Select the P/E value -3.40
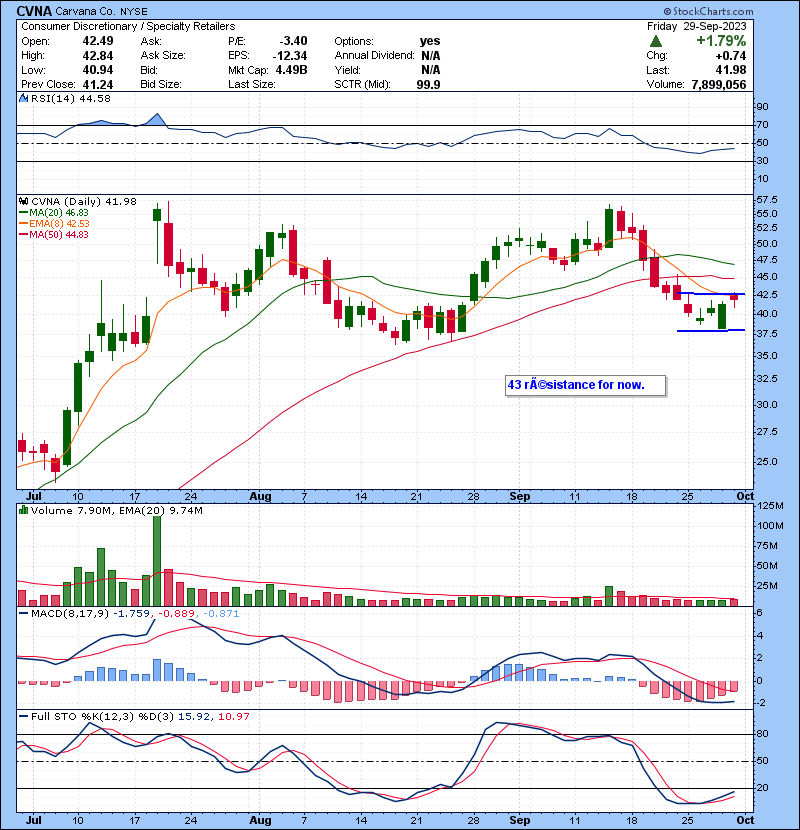 pyautogui.click(x=293, y=41)
